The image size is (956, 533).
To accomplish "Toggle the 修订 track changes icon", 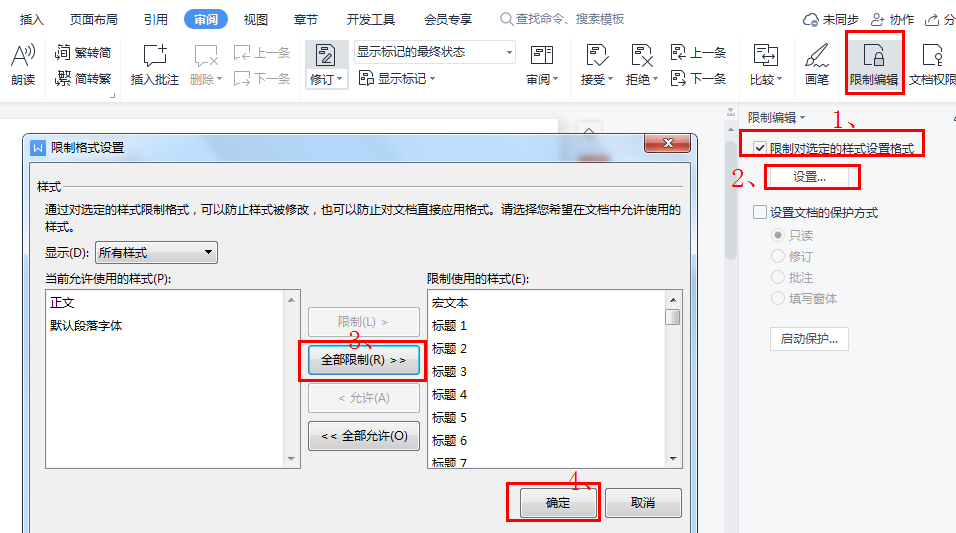I will pyautogui.click(x=325, y=56).
